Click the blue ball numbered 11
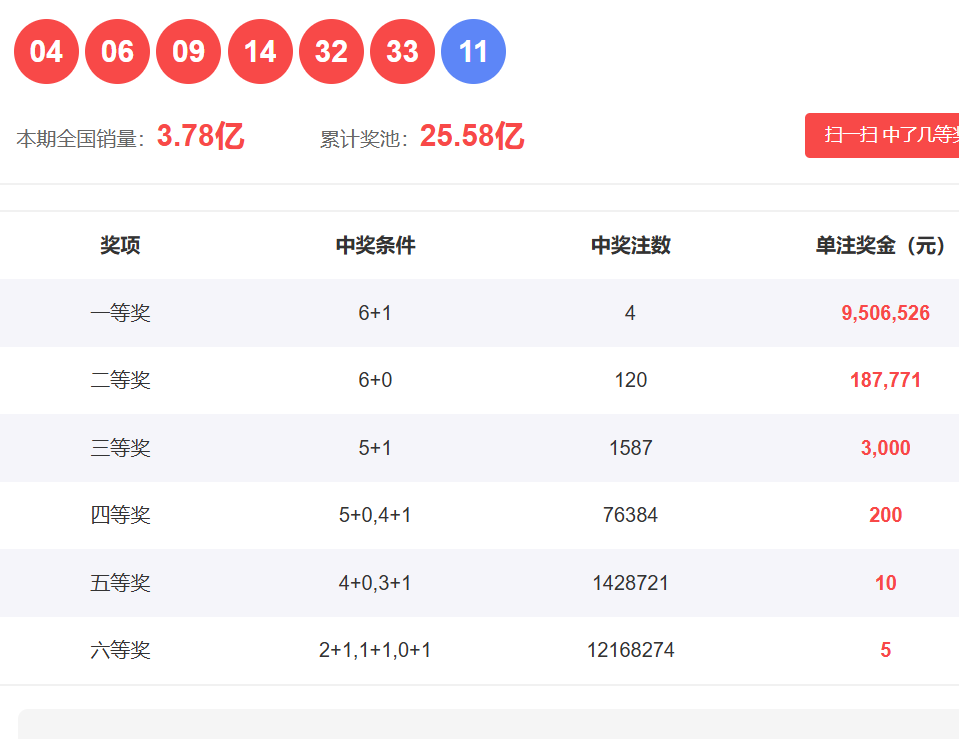 (x=473, y=52)
